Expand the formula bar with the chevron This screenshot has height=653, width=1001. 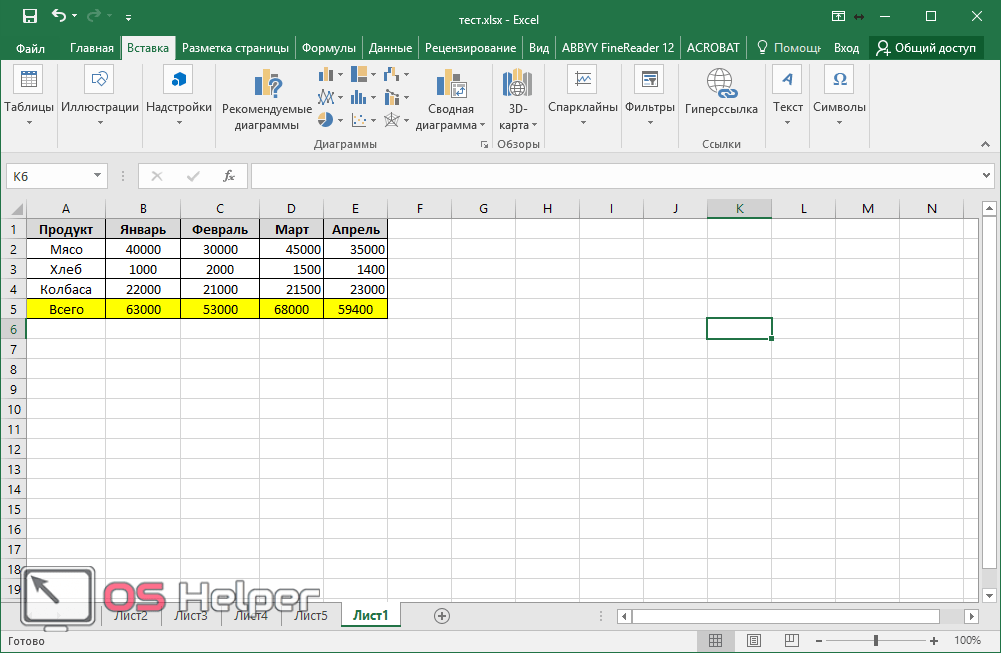pos(987,176)
